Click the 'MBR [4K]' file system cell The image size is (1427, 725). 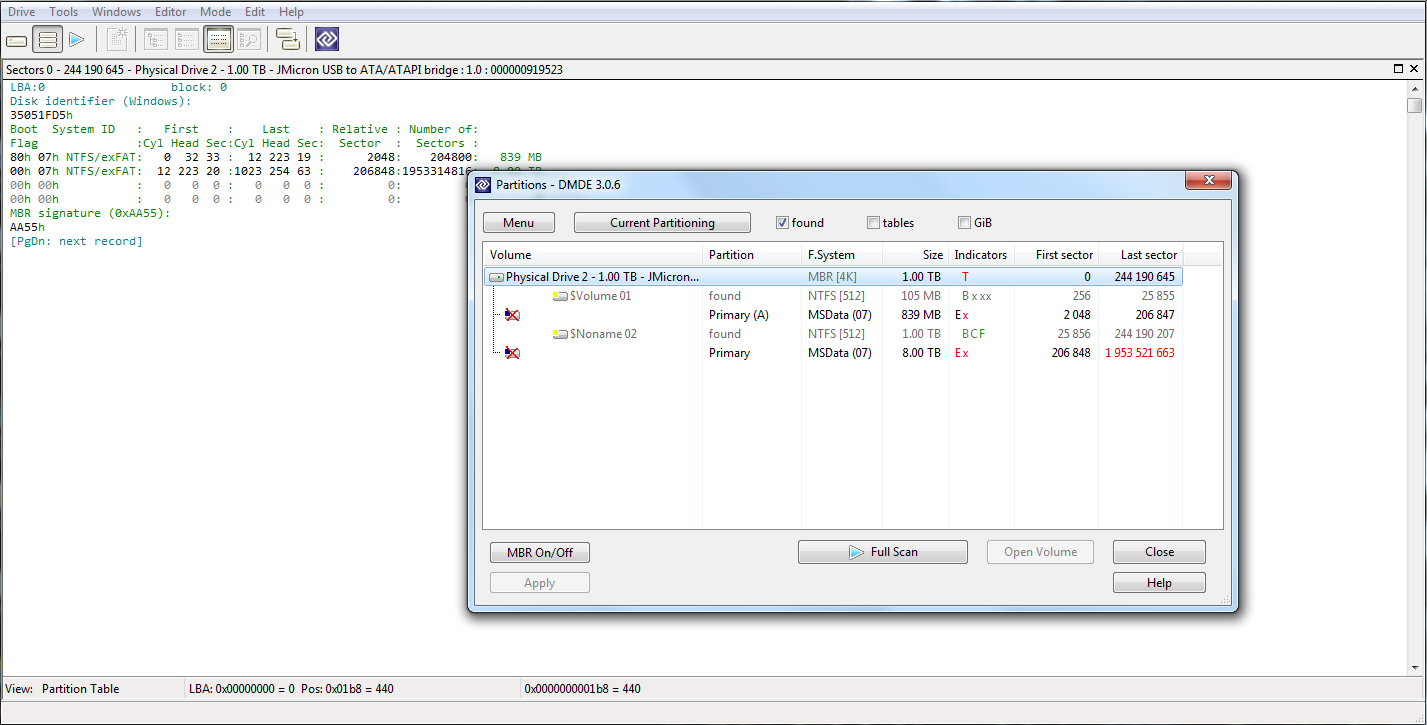point(832,277)
